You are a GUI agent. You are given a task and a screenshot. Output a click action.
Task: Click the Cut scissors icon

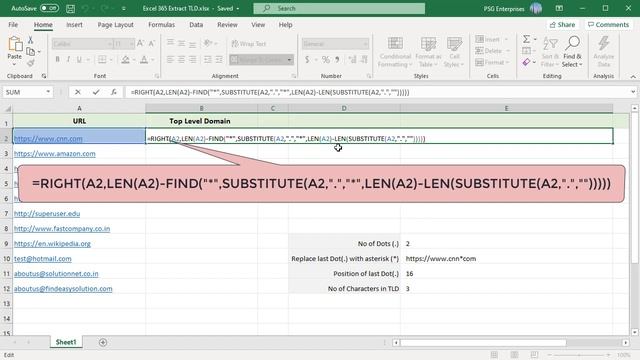point(30,40)
